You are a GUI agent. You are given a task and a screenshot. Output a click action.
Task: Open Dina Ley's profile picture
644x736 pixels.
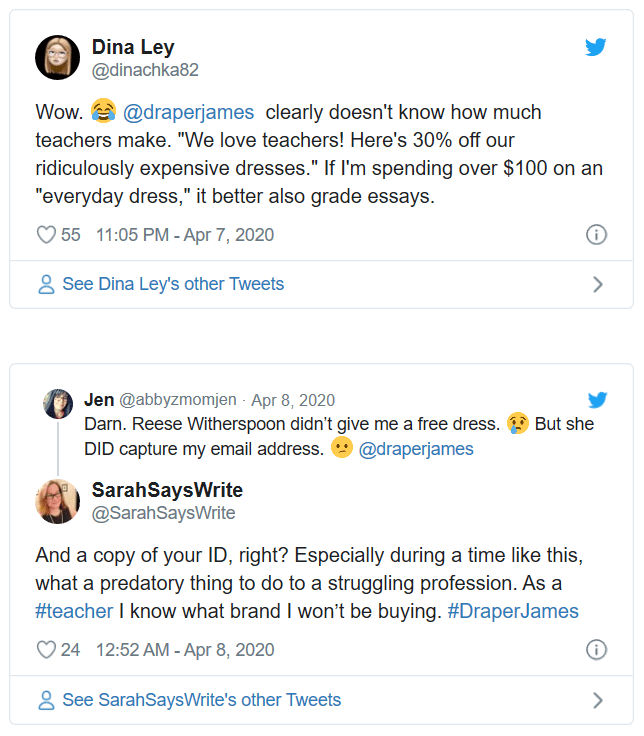57,57
